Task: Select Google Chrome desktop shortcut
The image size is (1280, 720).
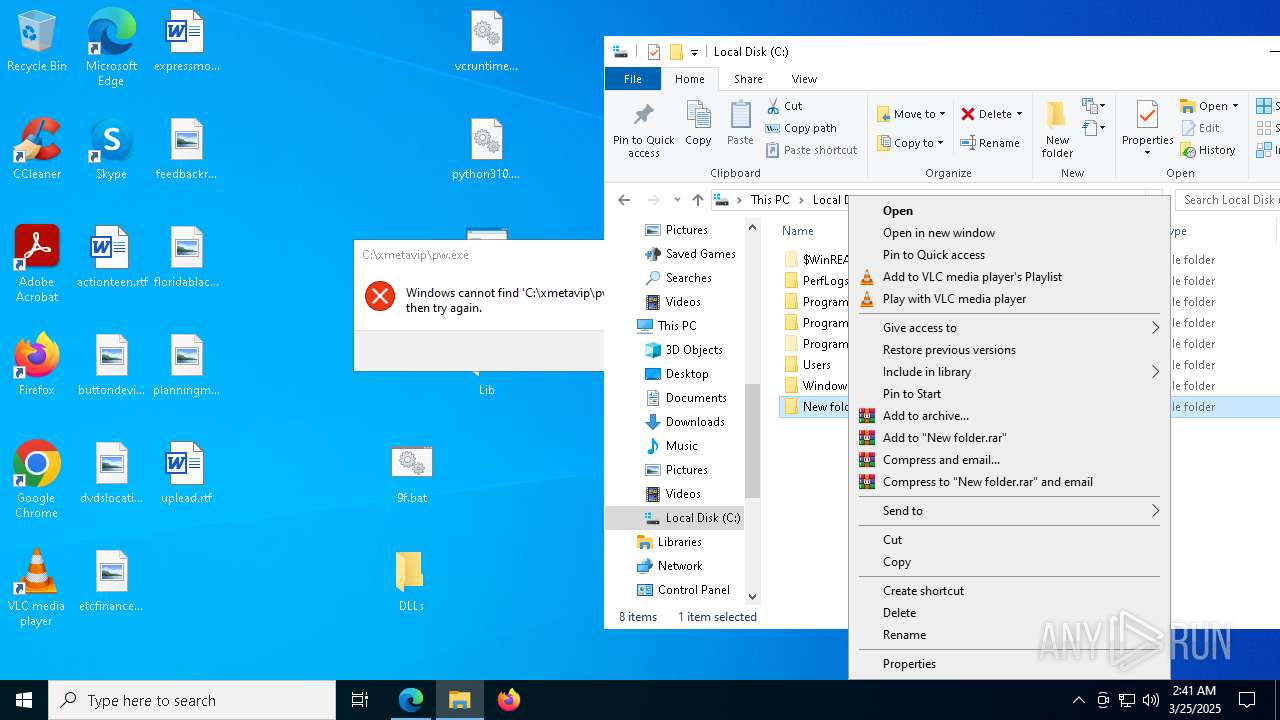Action: tap(37, 480)
